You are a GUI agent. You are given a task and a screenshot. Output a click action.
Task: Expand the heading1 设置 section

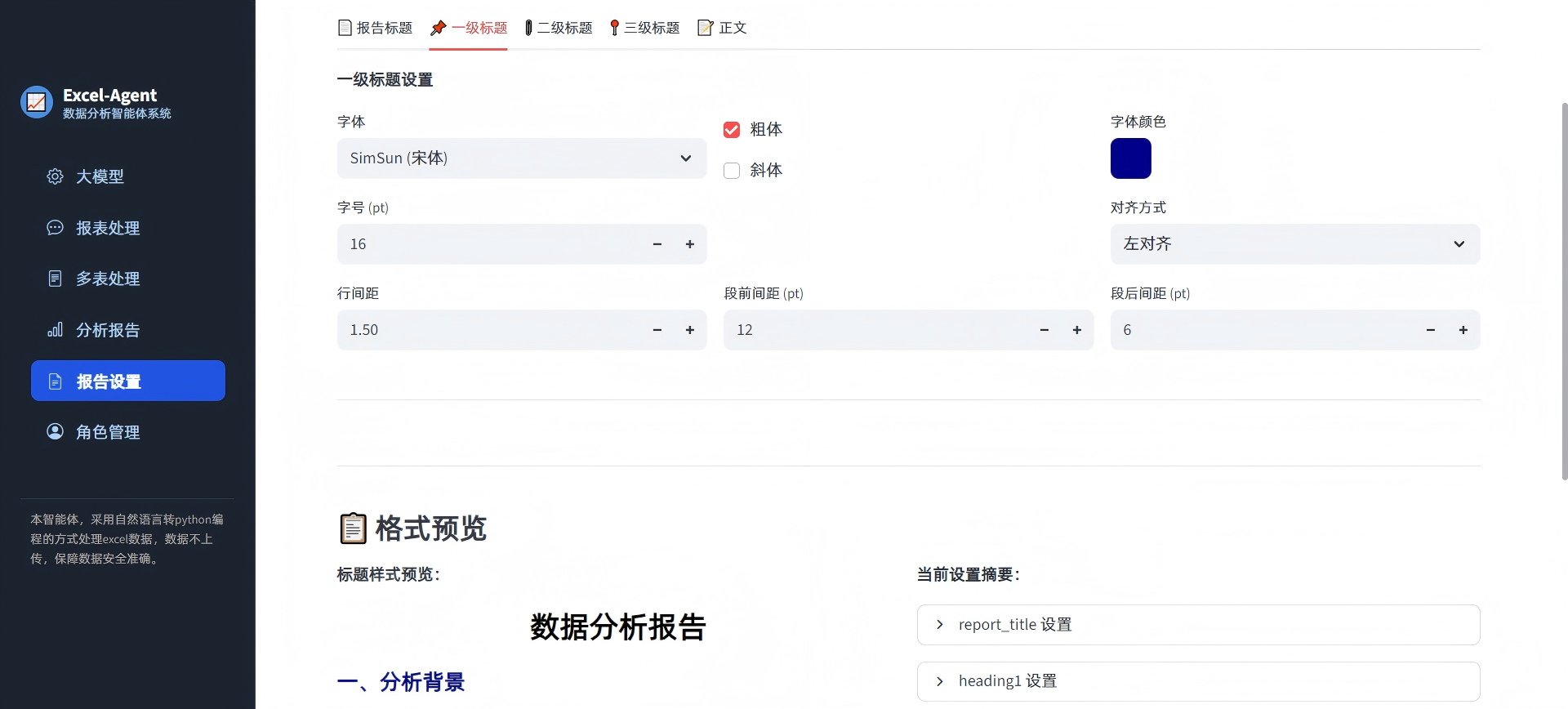click(x=1197, y=681)
